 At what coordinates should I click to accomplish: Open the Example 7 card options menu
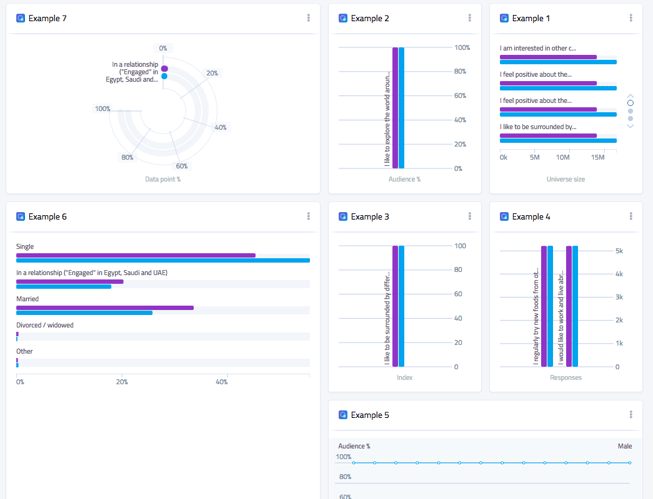click(x=308, y=18)
